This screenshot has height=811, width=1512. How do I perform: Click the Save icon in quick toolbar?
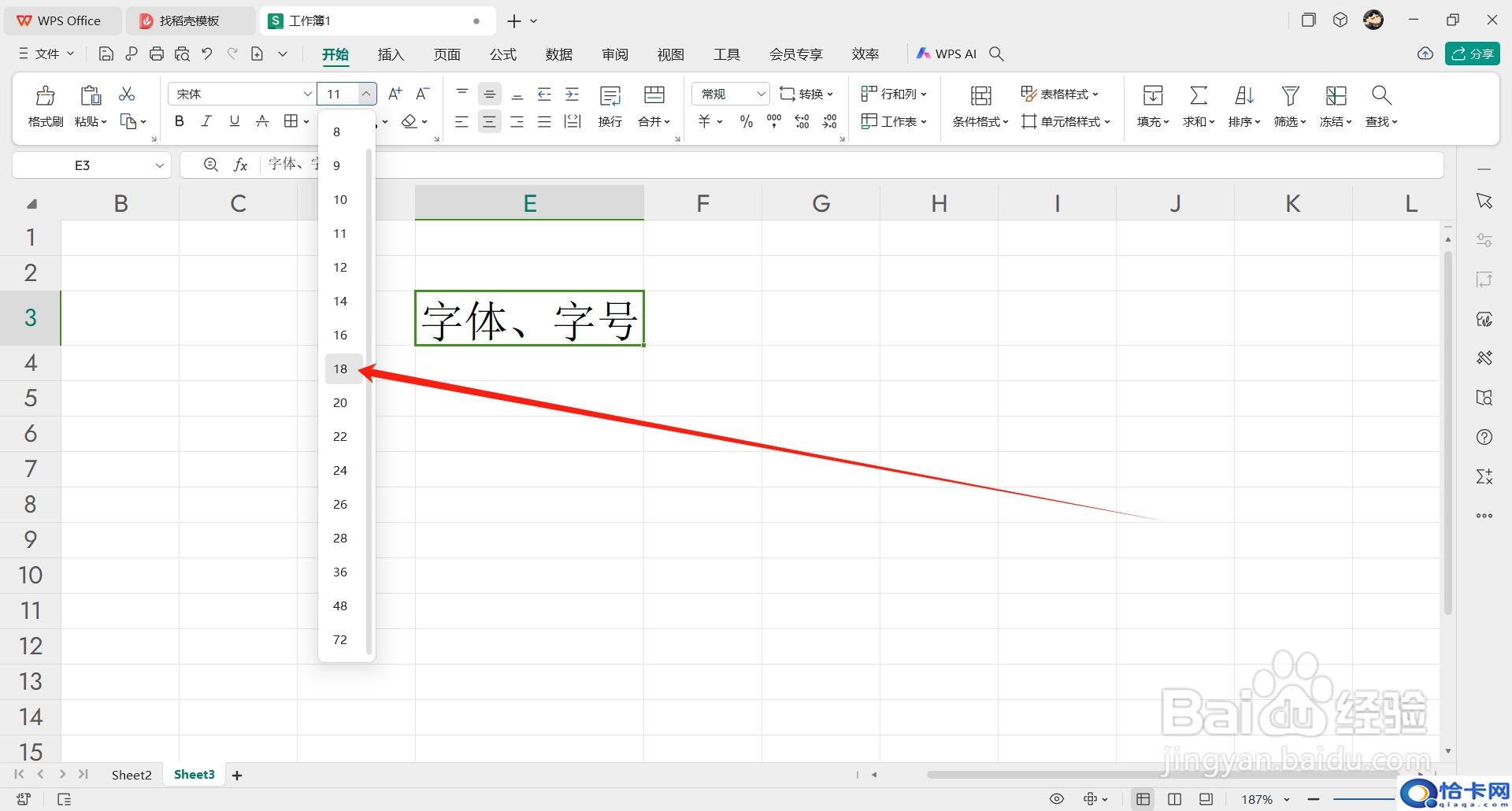pyautogui.click(x=106, y=54)
